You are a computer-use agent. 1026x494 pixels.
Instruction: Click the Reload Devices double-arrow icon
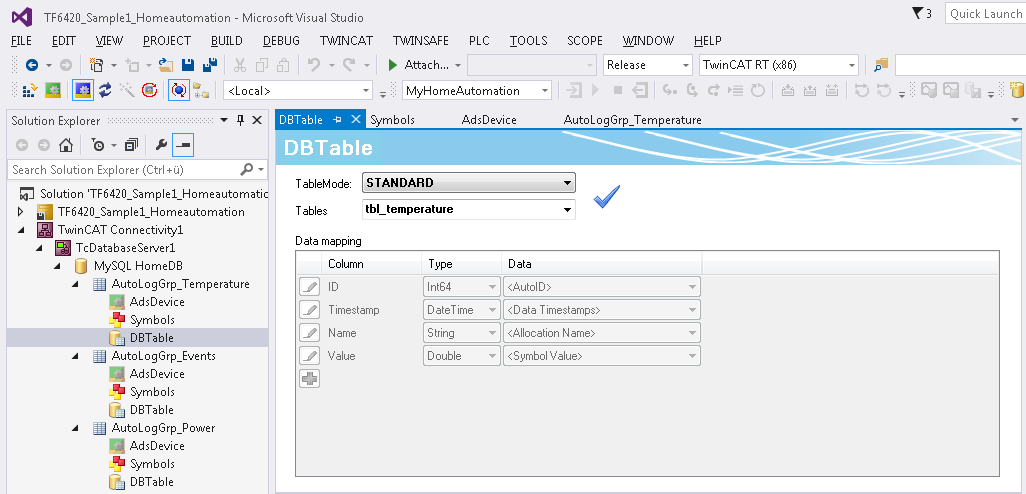(x=105, y=90)
